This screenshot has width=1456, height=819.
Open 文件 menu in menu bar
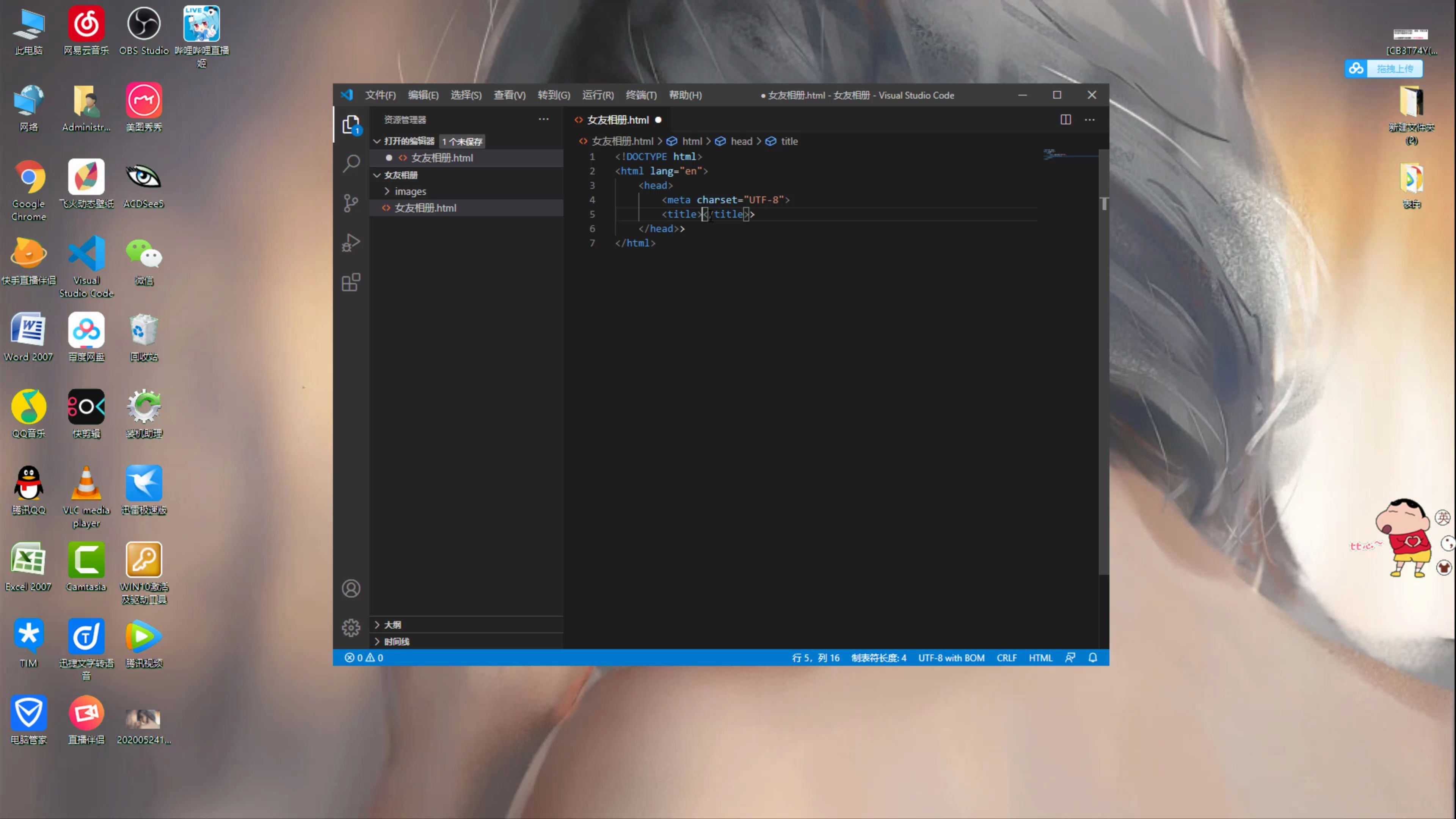pyautogui.click(x=379, y=94)
